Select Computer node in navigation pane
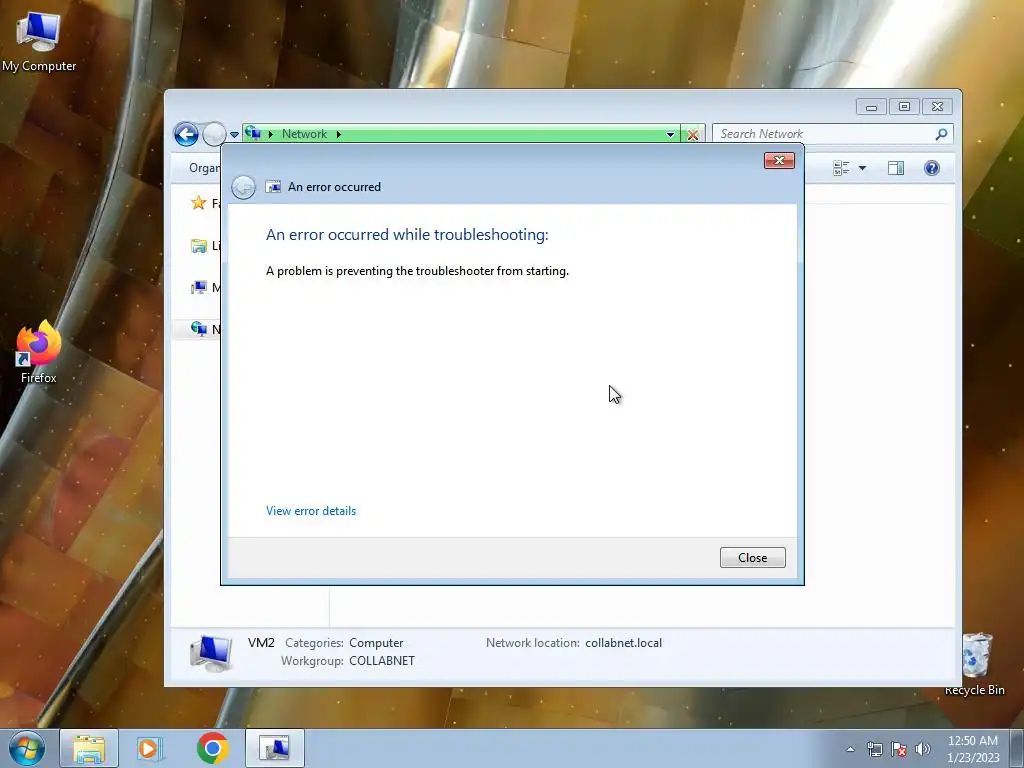Viewport: 1024px width, 768px height. click(199, 287)
